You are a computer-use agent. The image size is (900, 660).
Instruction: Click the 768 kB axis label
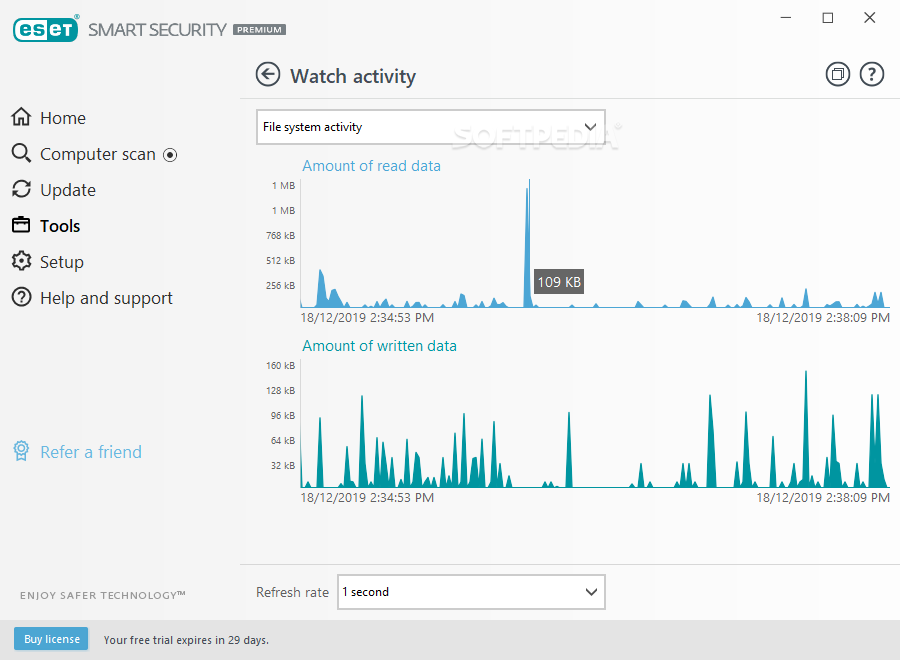281,235
